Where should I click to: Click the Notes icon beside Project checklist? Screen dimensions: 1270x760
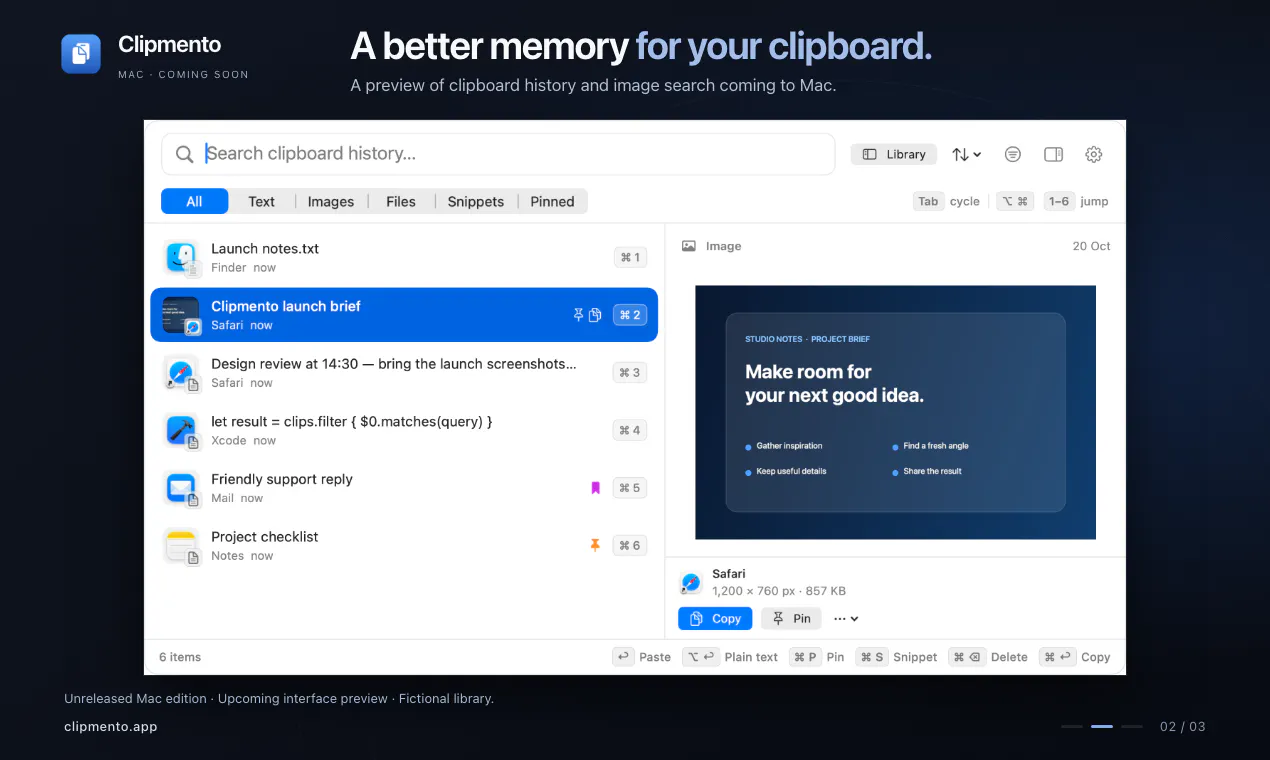point(181,546)
